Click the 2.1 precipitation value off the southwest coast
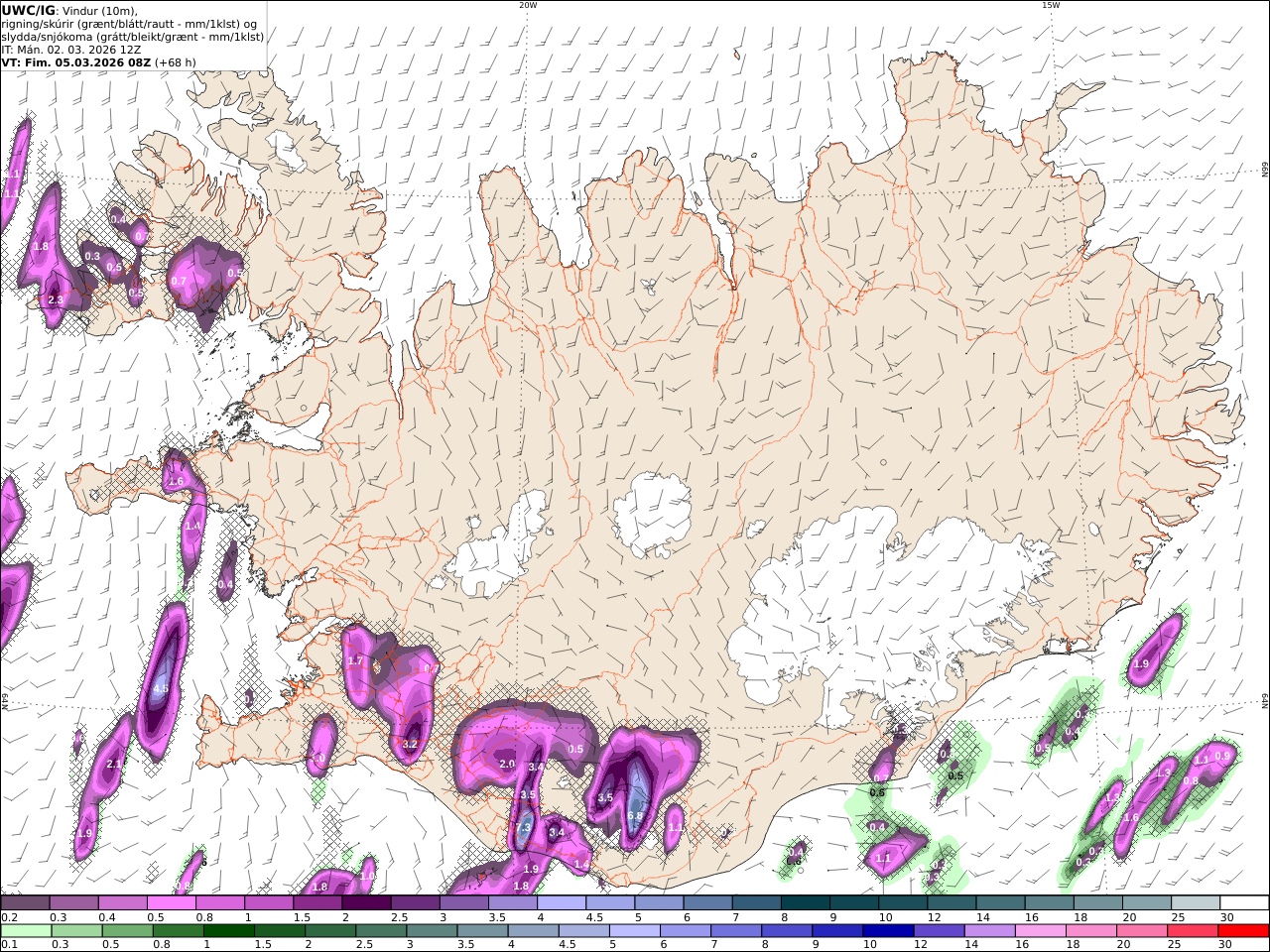Screen dimensions: 1270x952 pos(113,764)
